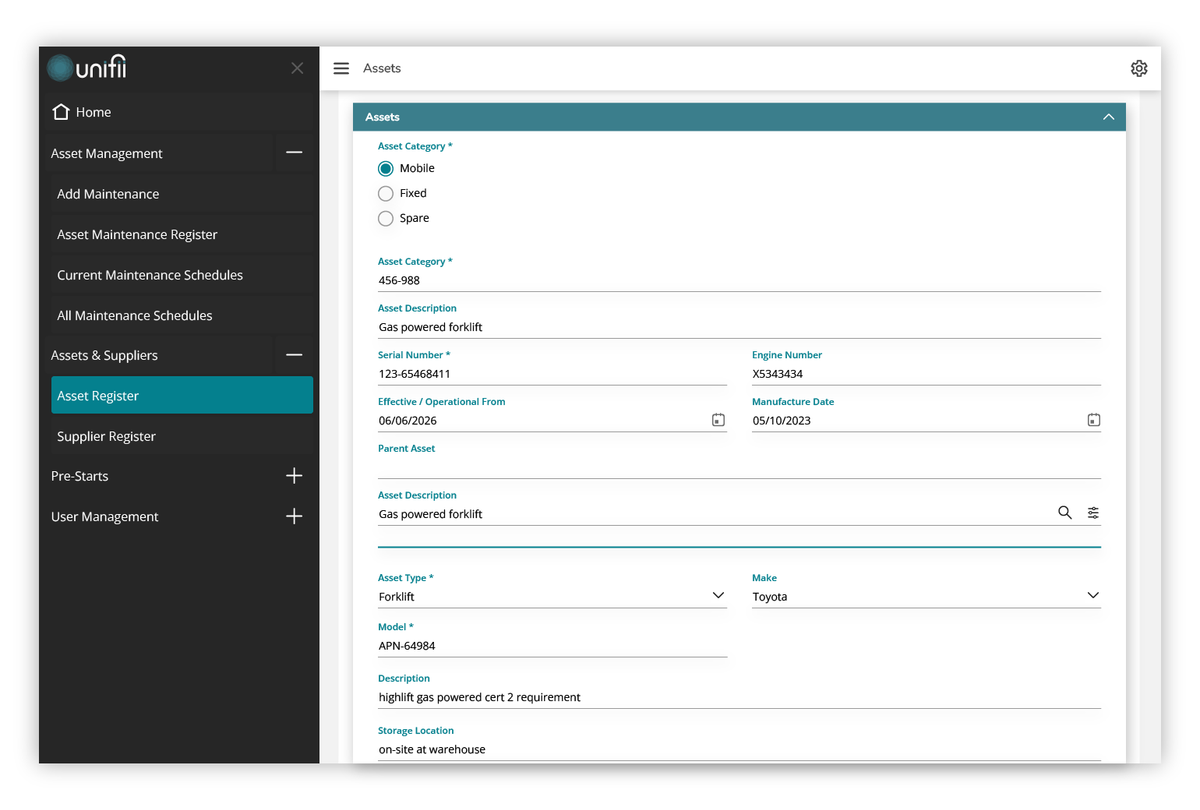1200x810 pixels.
Task: Open the hamburger menu icon
Action: click(x=341, y=68)
